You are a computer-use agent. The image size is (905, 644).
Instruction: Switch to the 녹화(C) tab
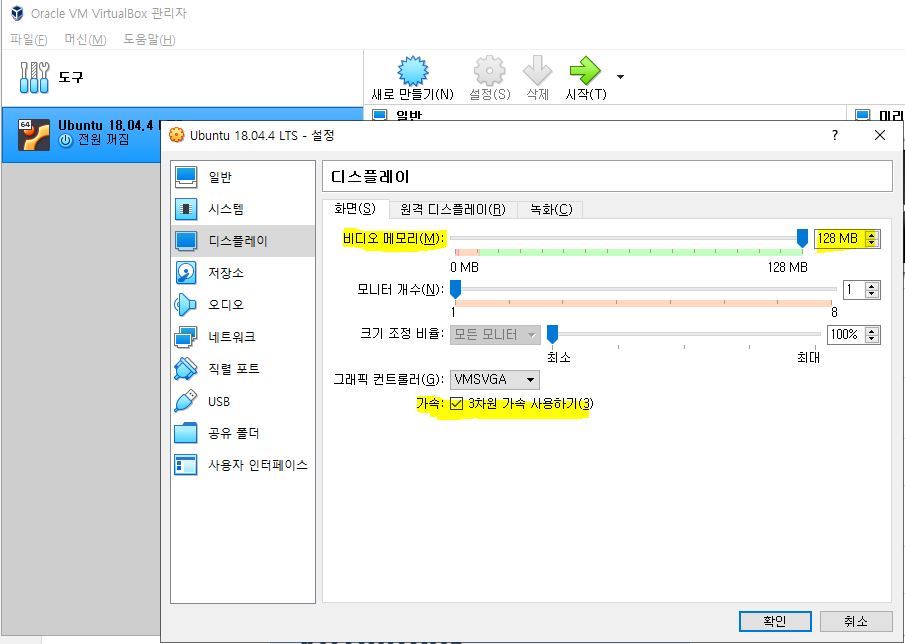tap(551, 209)
